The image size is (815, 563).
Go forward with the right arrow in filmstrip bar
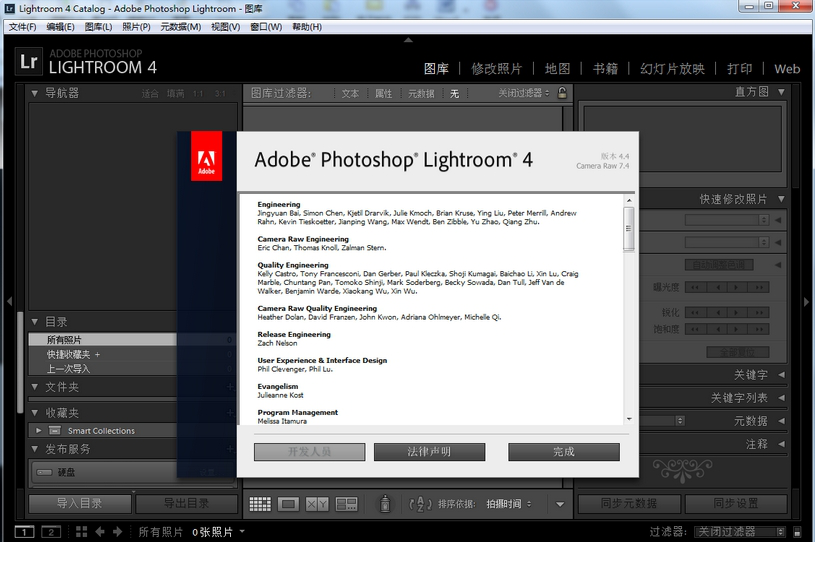118,532
